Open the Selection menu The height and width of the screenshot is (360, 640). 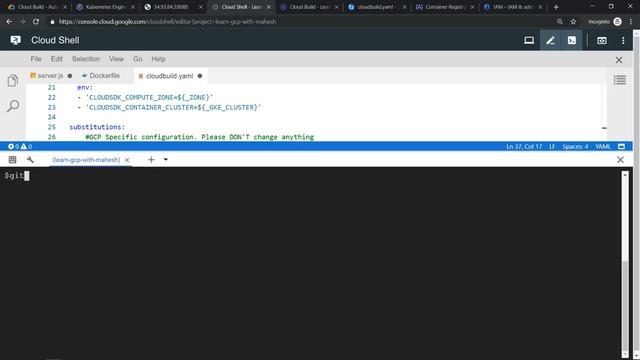(86, 59)
